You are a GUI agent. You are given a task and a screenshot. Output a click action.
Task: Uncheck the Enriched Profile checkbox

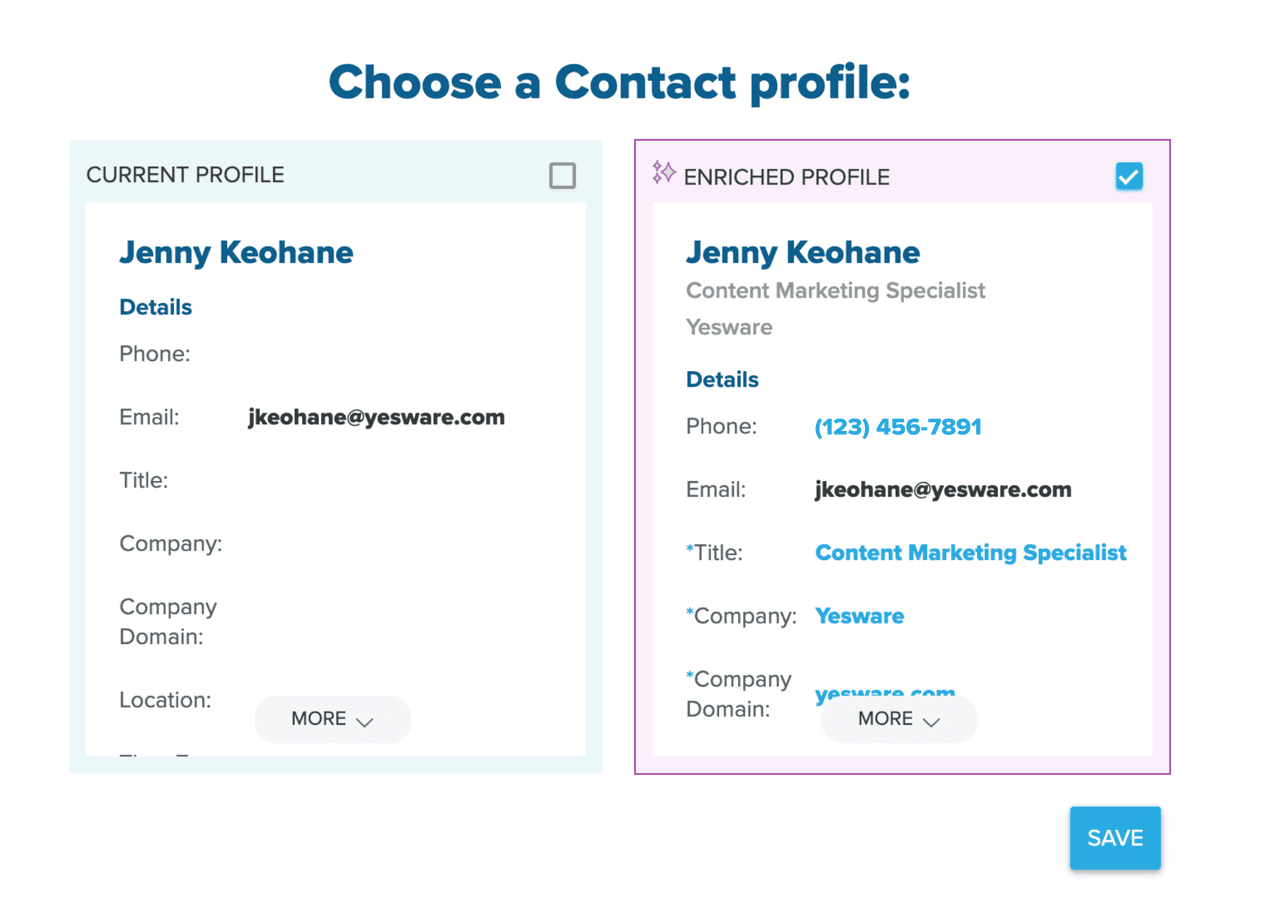(1129, 177)
